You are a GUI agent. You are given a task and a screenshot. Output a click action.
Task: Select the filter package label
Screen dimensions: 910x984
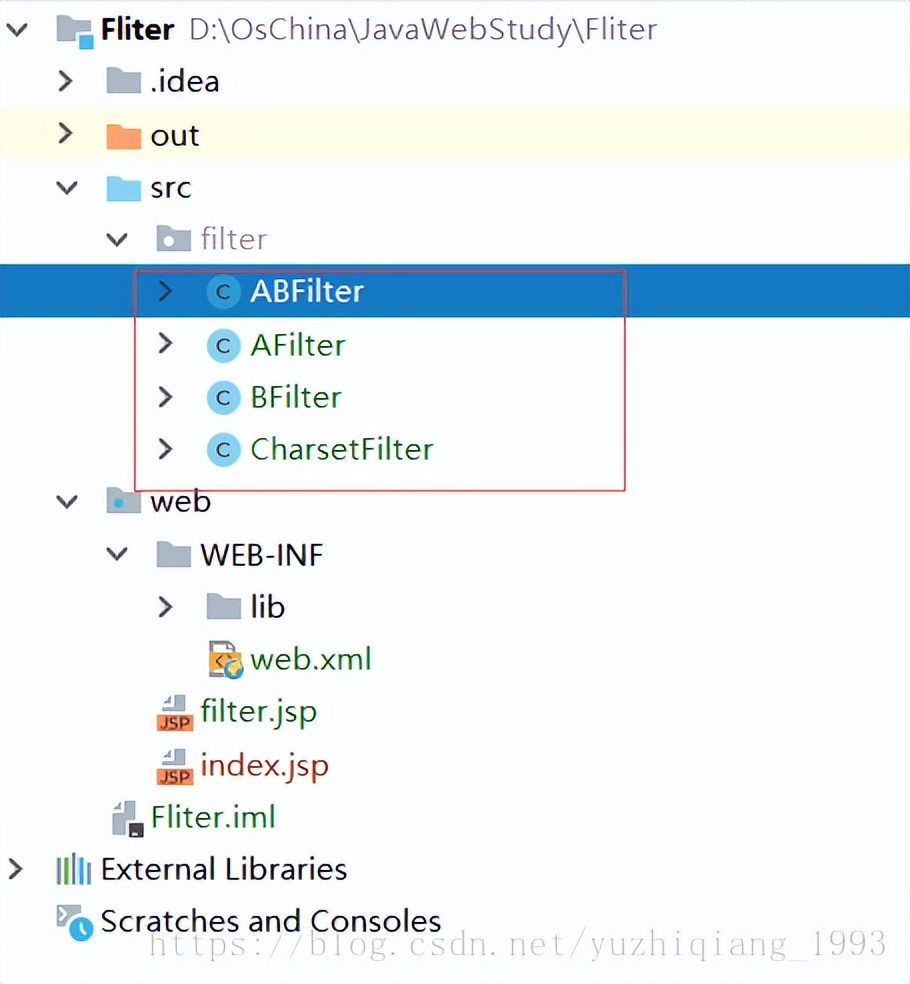click(x=233, y=239)
